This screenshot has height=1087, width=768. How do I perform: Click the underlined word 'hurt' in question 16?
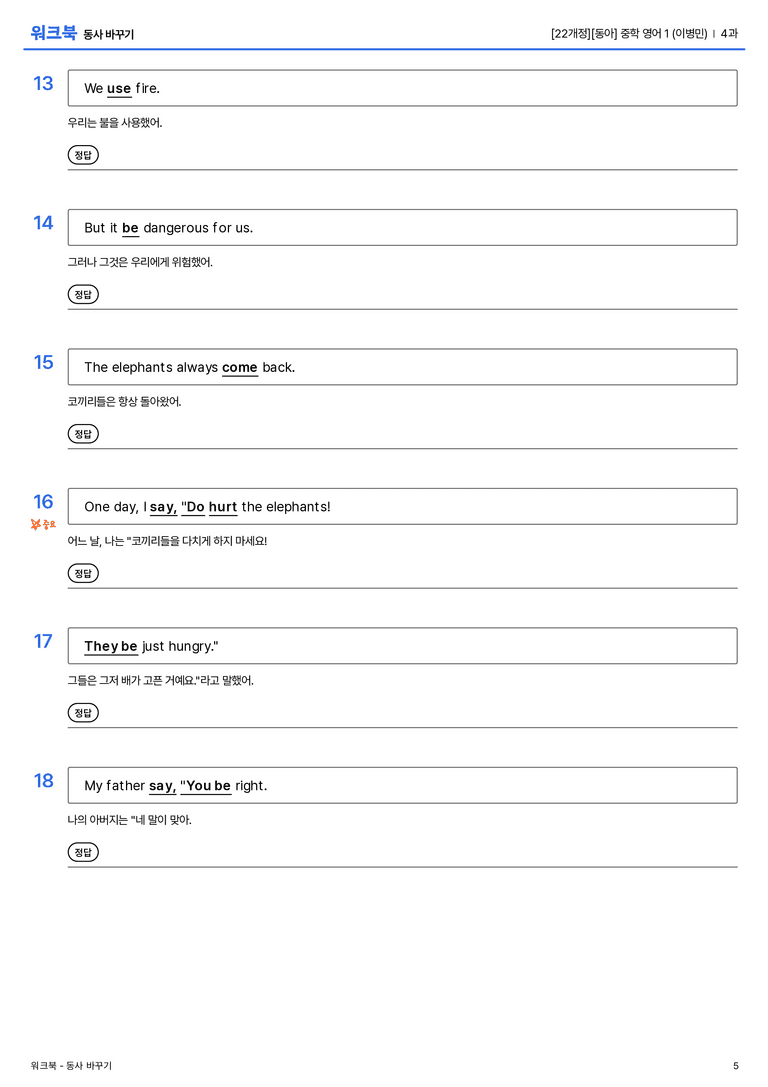pos(223,507)
